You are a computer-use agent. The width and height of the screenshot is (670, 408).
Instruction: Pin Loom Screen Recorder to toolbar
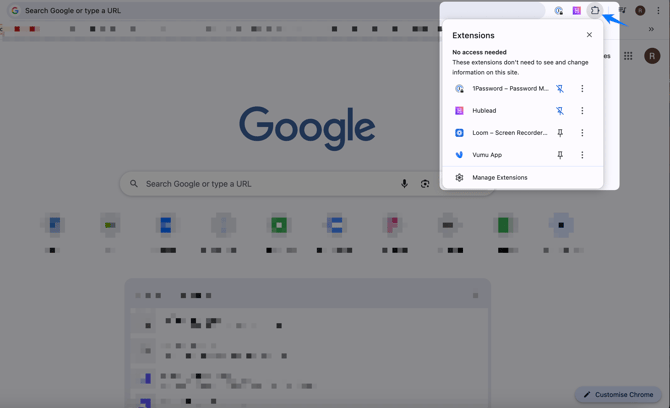coord(560,133)
